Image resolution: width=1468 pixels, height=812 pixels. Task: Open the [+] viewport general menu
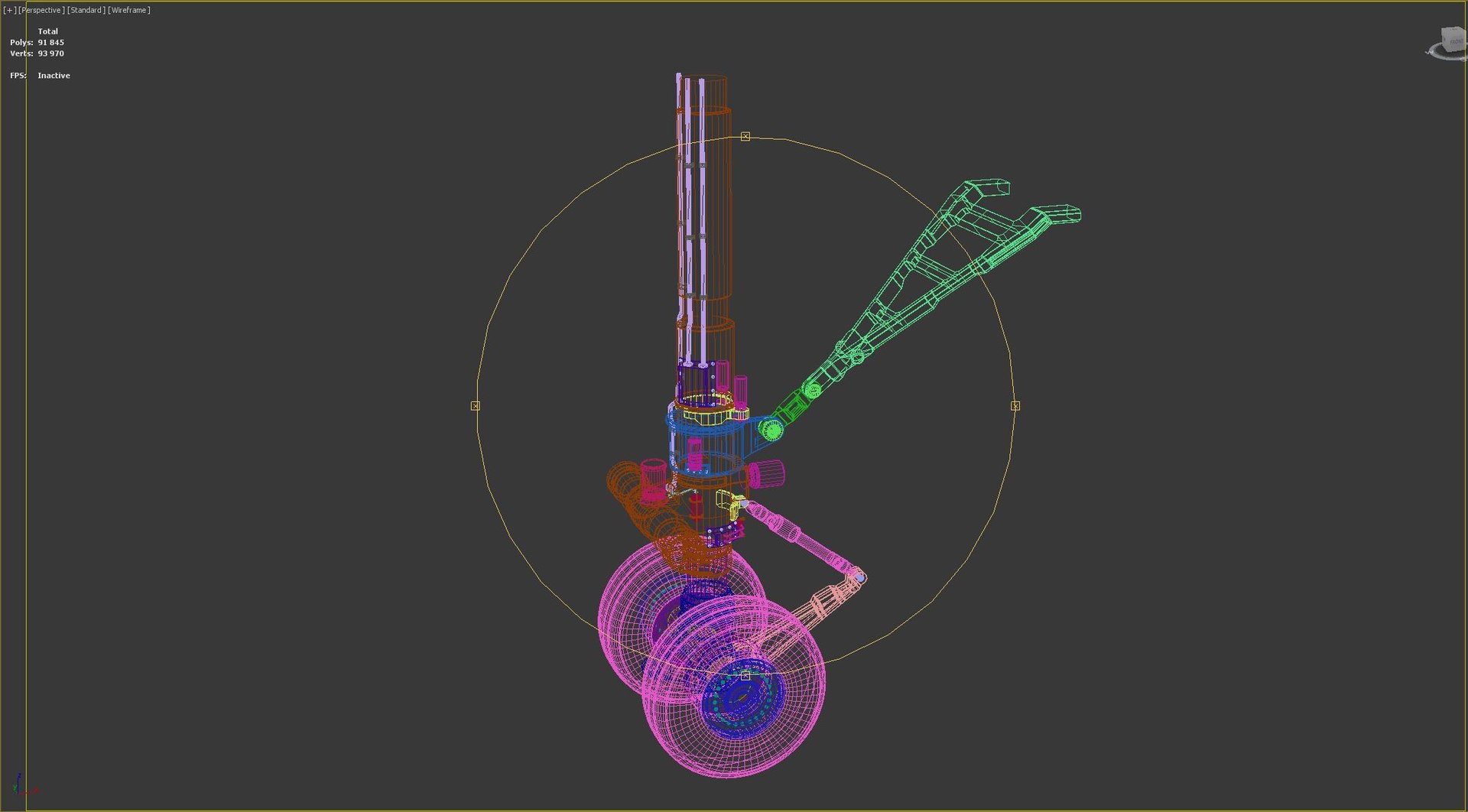click(9, 10)
